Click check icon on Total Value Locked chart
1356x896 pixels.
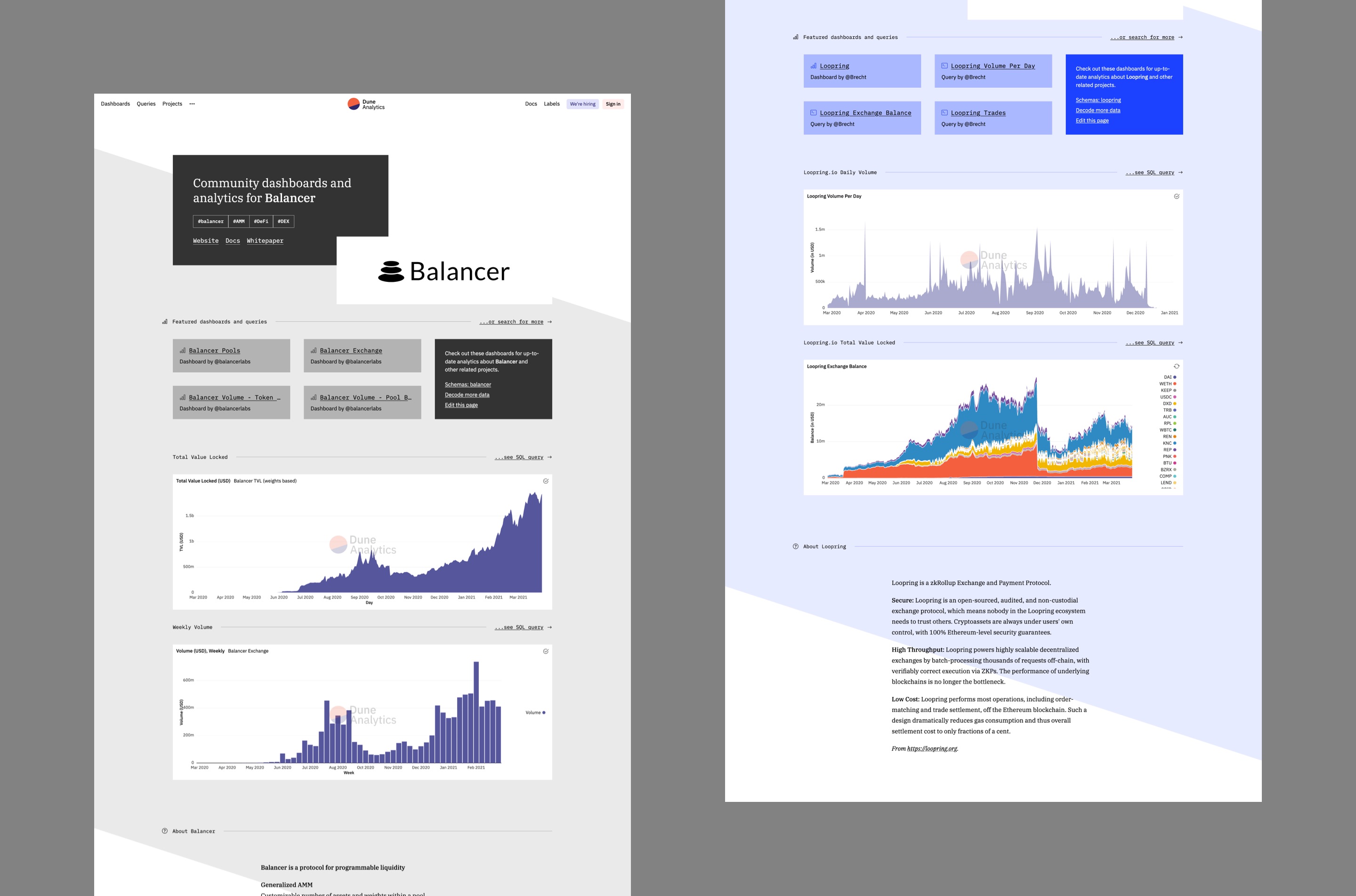point(546,481)
